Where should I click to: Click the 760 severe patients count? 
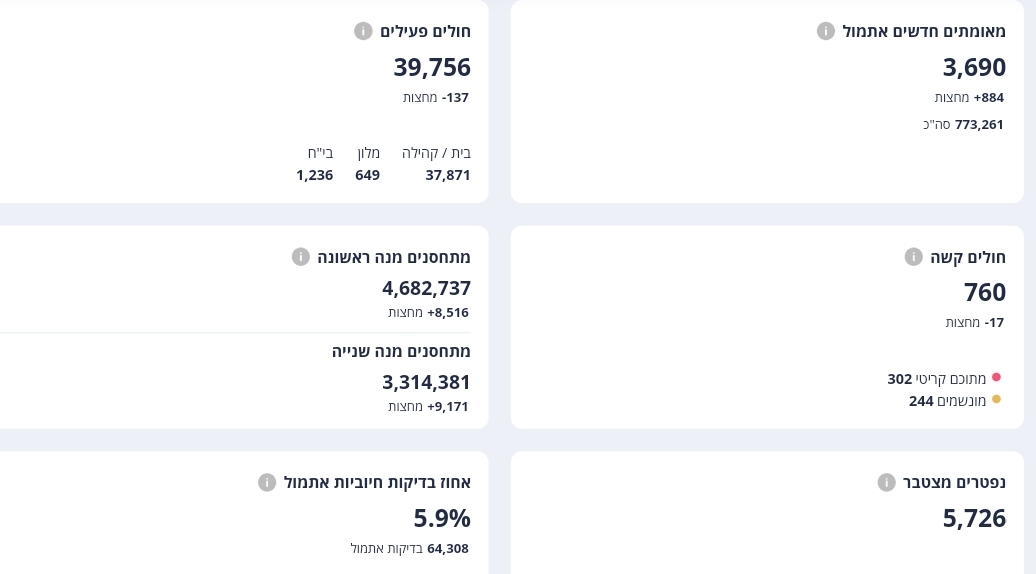[x=985, y=292]
